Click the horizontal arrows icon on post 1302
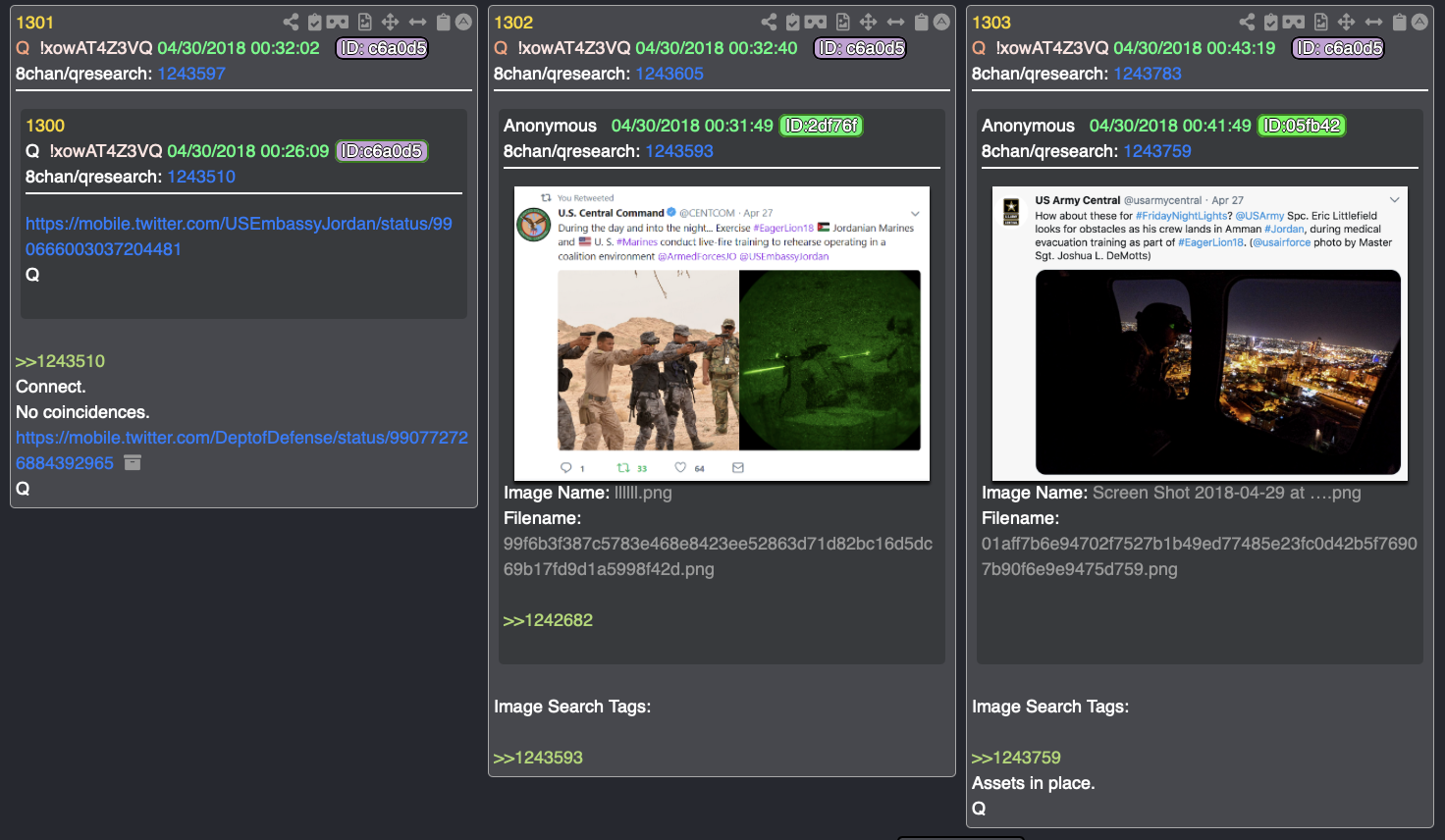 click(896, 22)
